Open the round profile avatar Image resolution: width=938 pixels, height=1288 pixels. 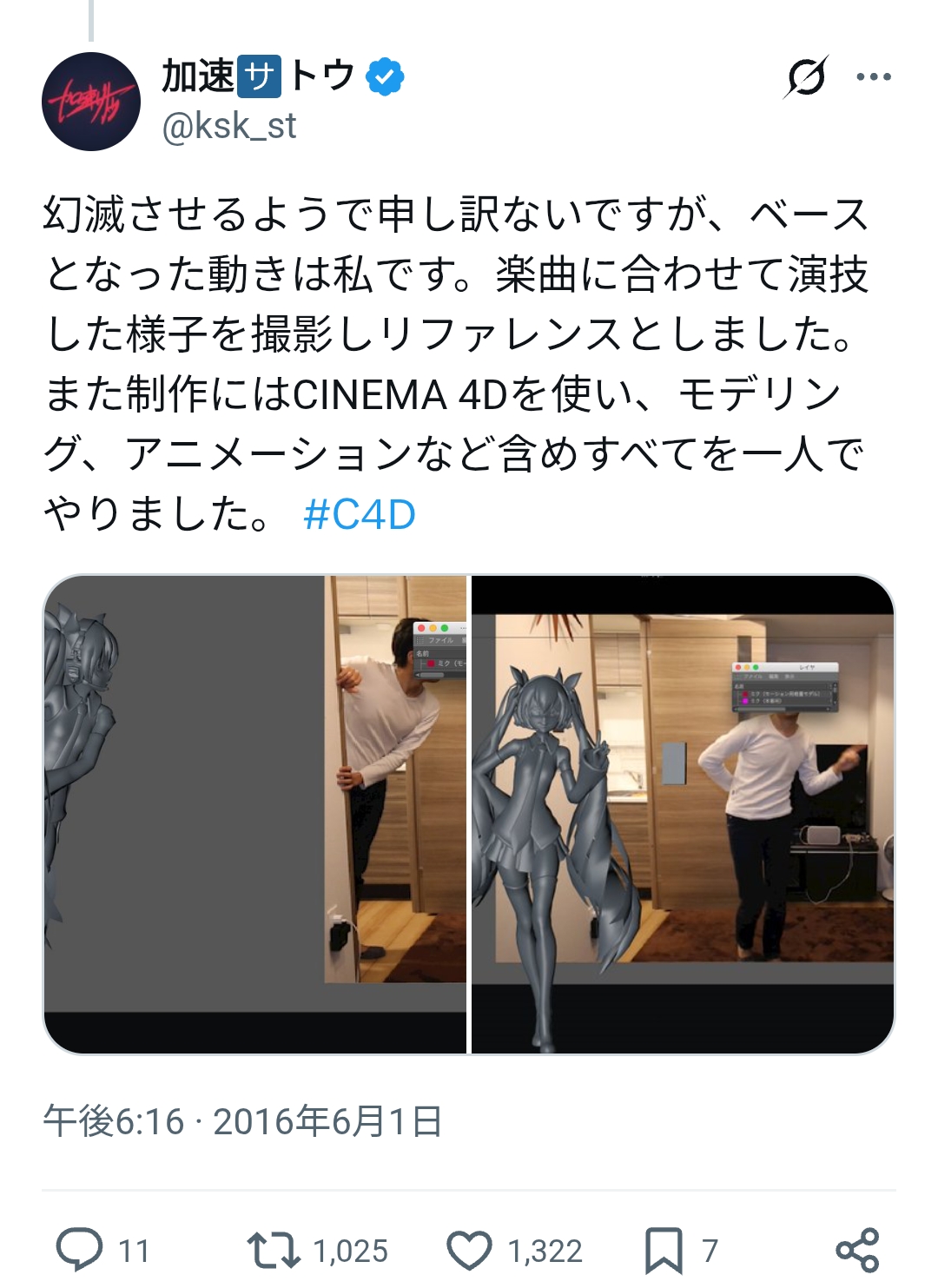point(91,102)
